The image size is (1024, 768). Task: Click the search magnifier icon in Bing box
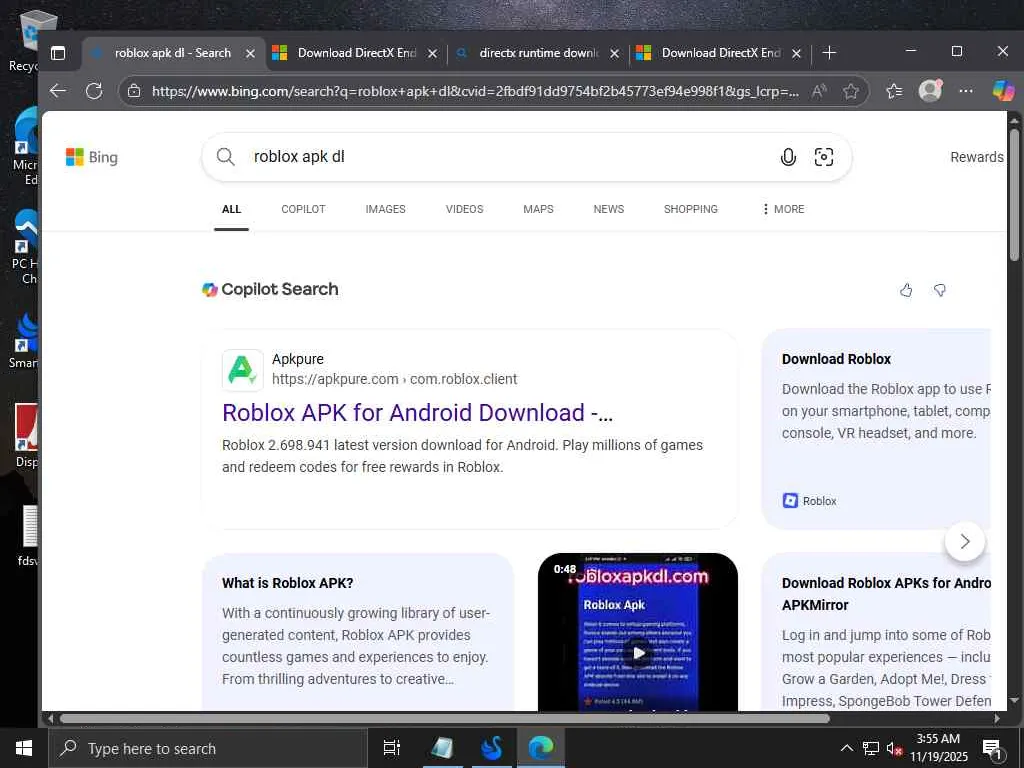click(x=225, y=157)
